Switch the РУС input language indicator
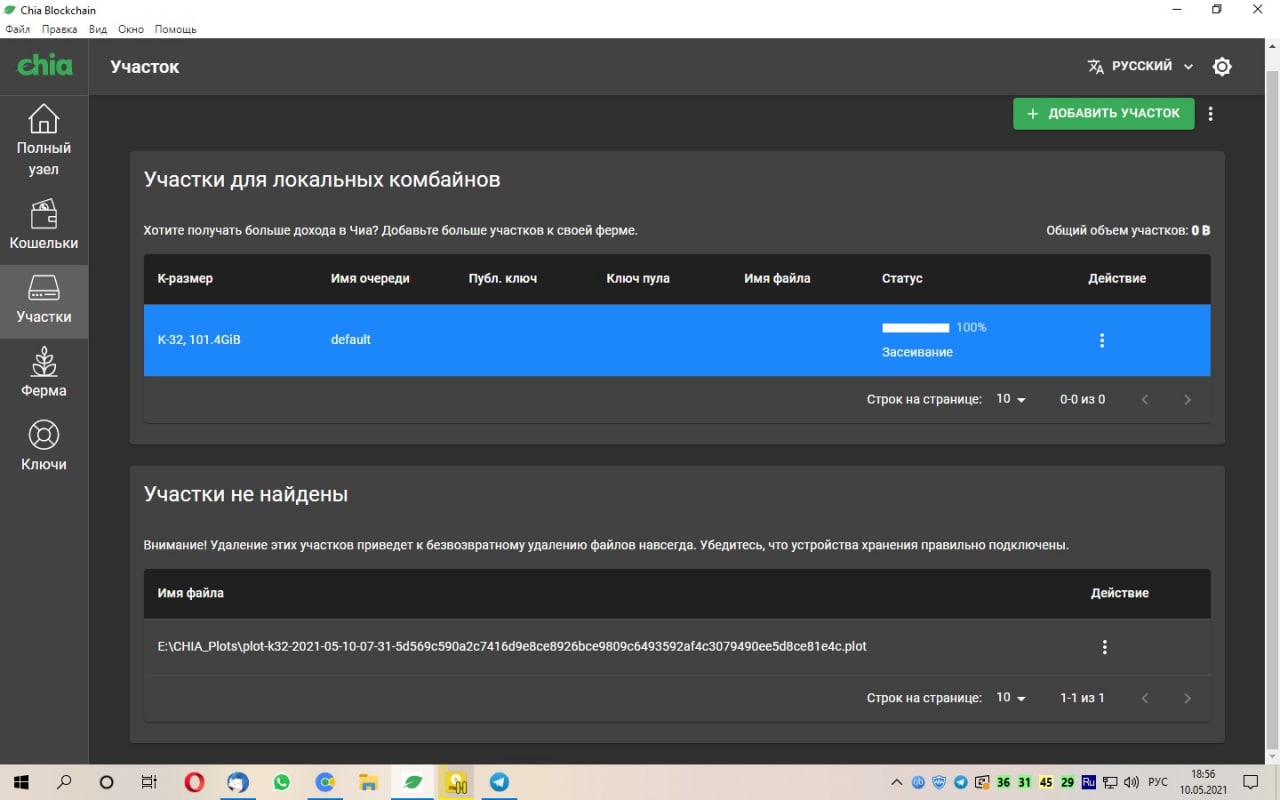Viewport: 1280px width, 800px height. pyautogui.click(x=1157, y=782)
